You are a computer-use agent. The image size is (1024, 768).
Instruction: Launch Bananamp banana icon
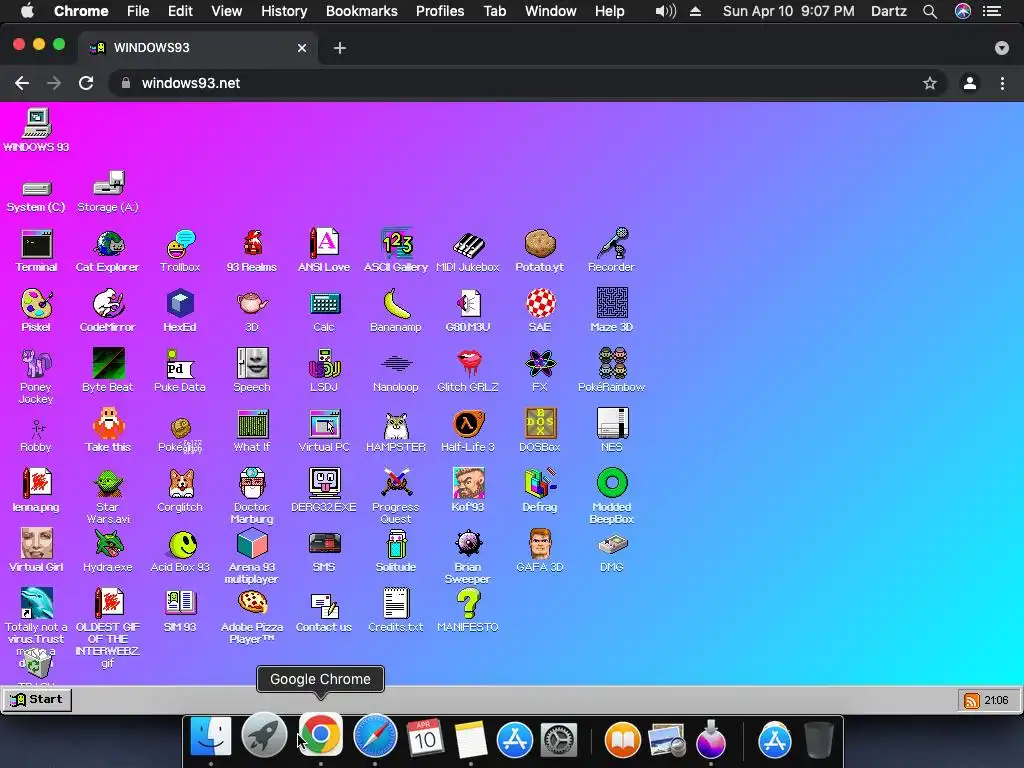(x=396, y=305)
